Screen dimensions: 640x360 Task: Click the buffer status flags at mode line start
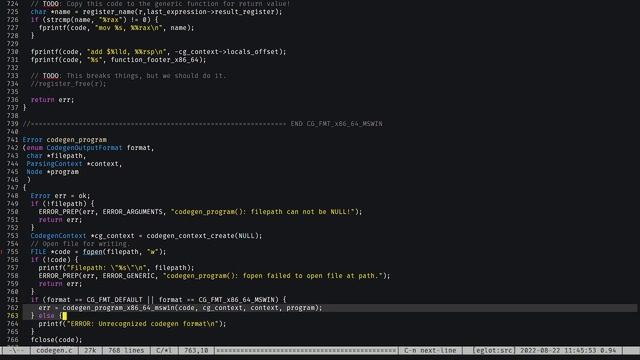point(16,350)
